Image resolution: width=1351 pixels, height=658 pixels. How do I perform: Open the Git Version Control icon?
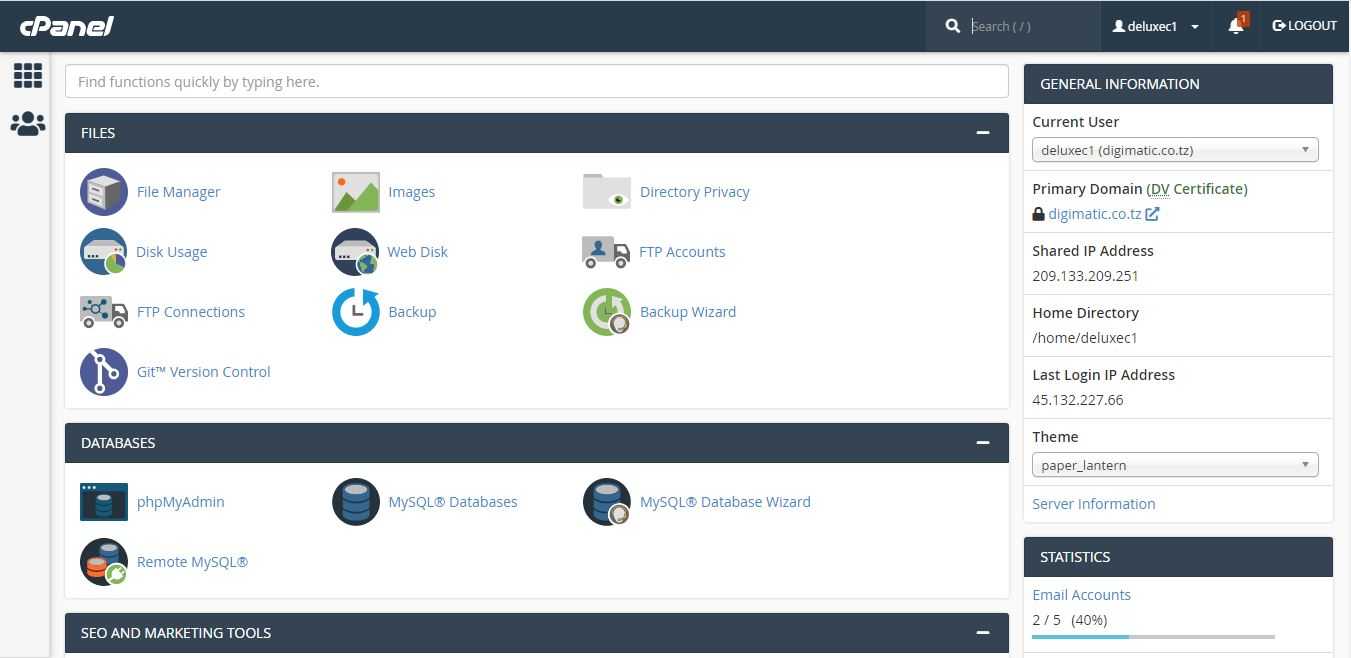pos(104,372)
